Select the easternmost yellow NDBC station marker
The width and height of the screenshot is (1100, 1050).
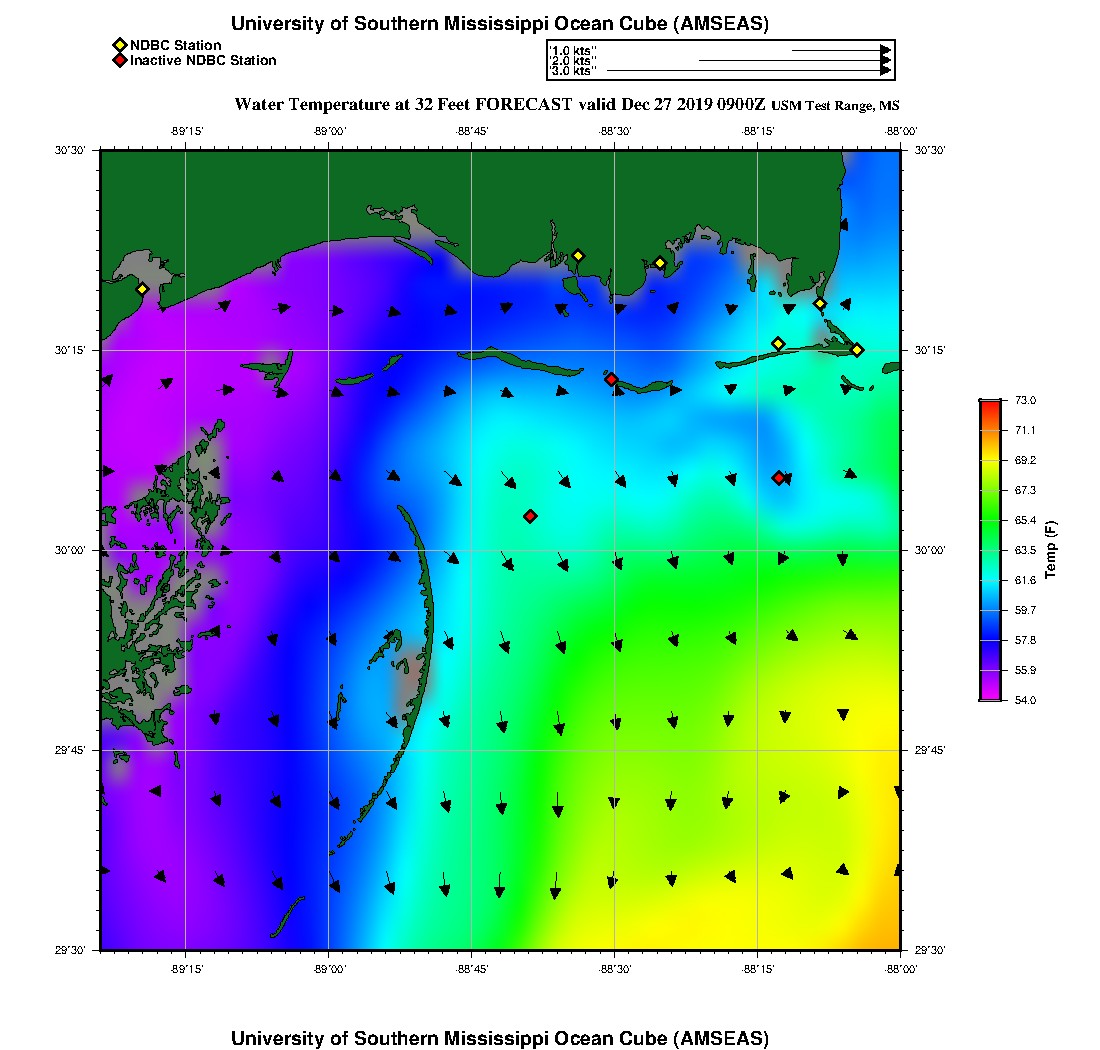[857, 349]
